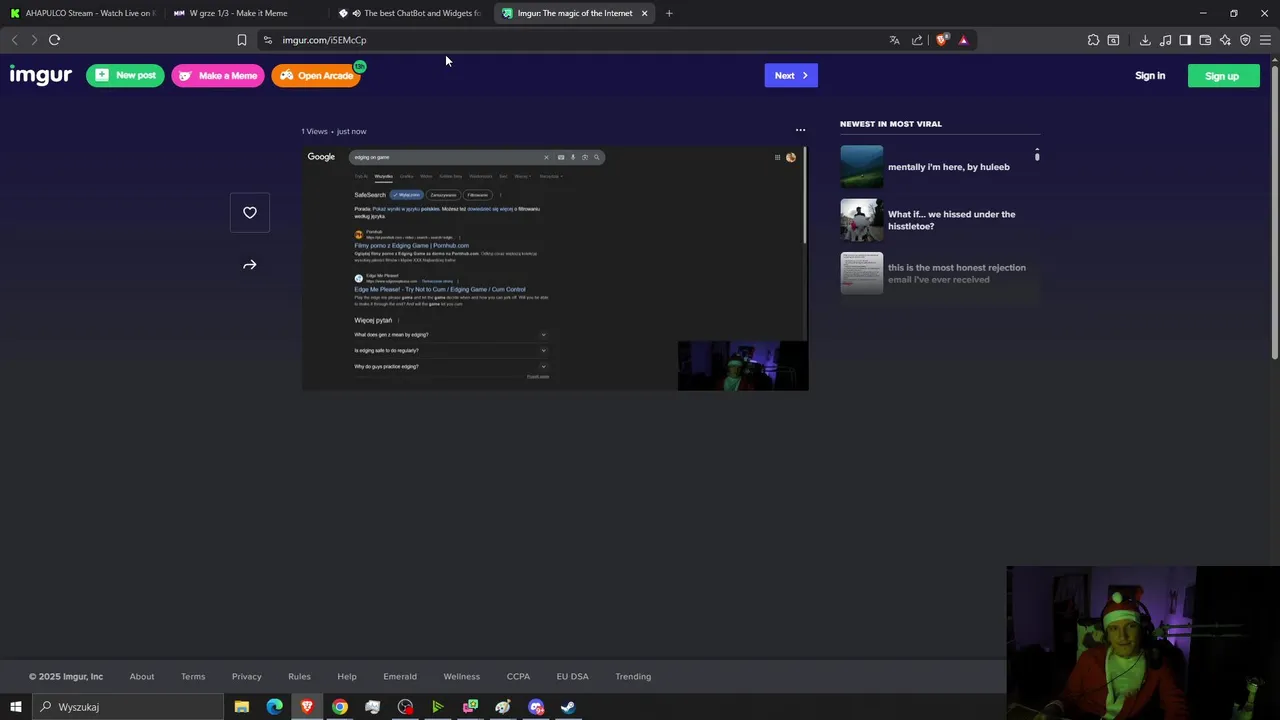Open the translate page icon

click(894, 40)
